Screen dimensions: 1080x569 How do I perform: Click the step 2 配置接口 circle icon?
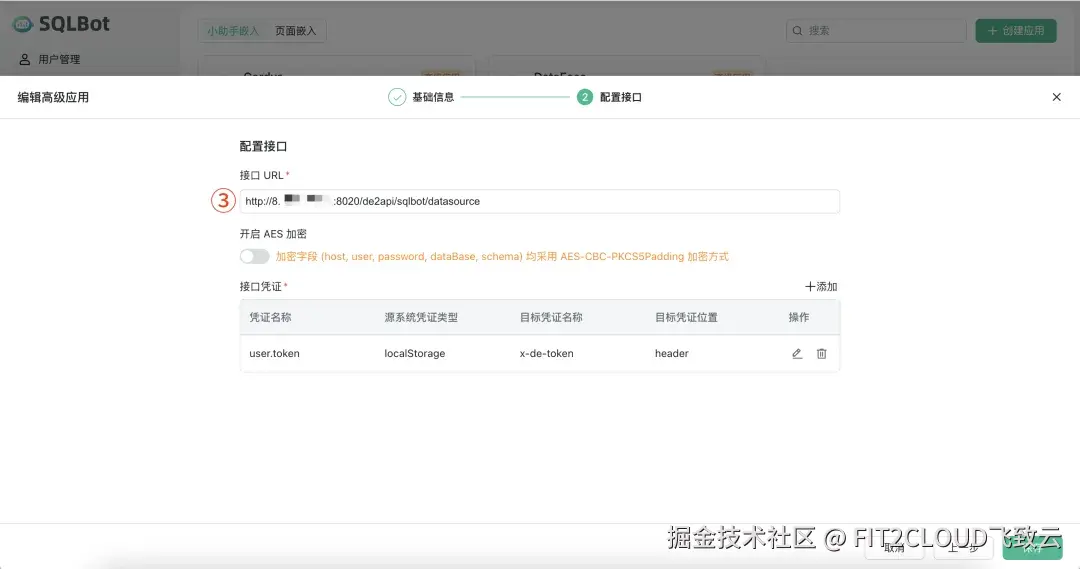(585, 97)
